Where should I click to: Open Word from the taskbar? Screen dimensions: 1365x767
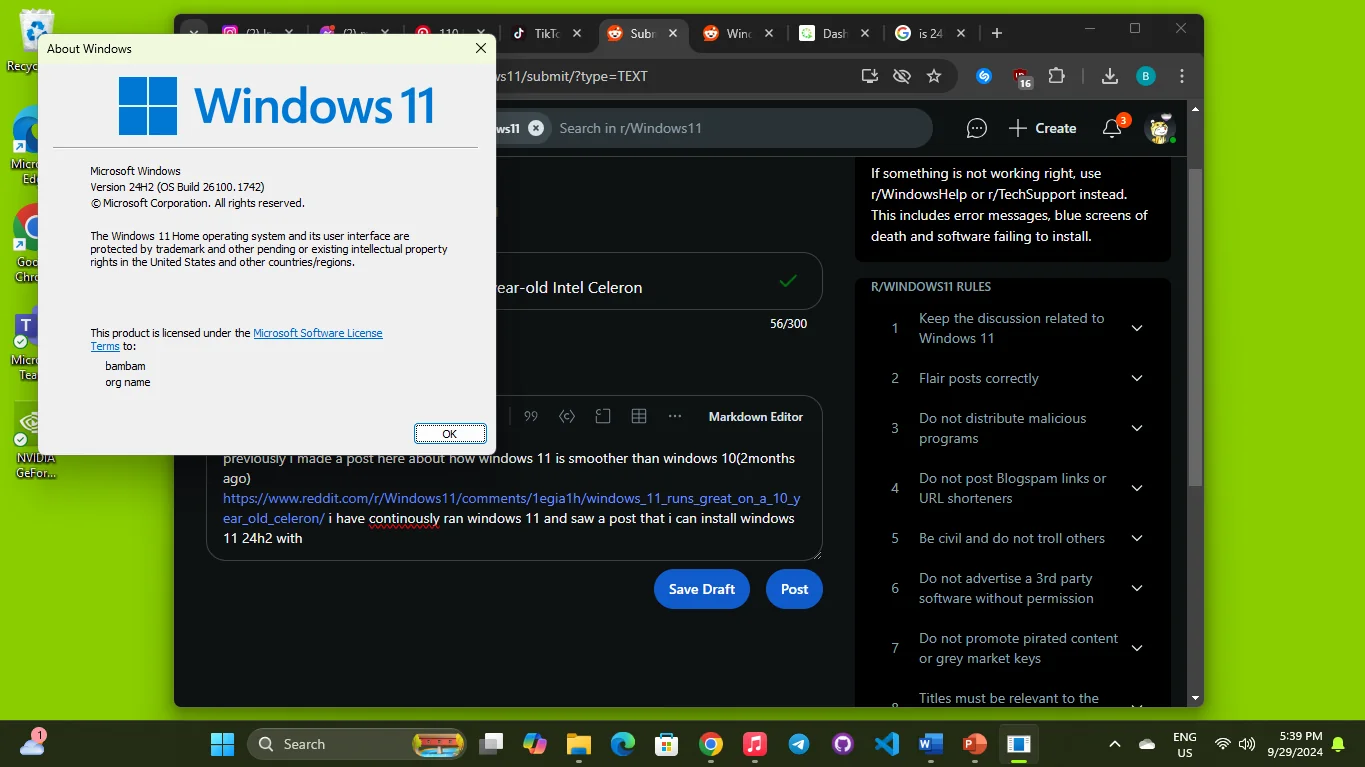click(x=931, y=744)
